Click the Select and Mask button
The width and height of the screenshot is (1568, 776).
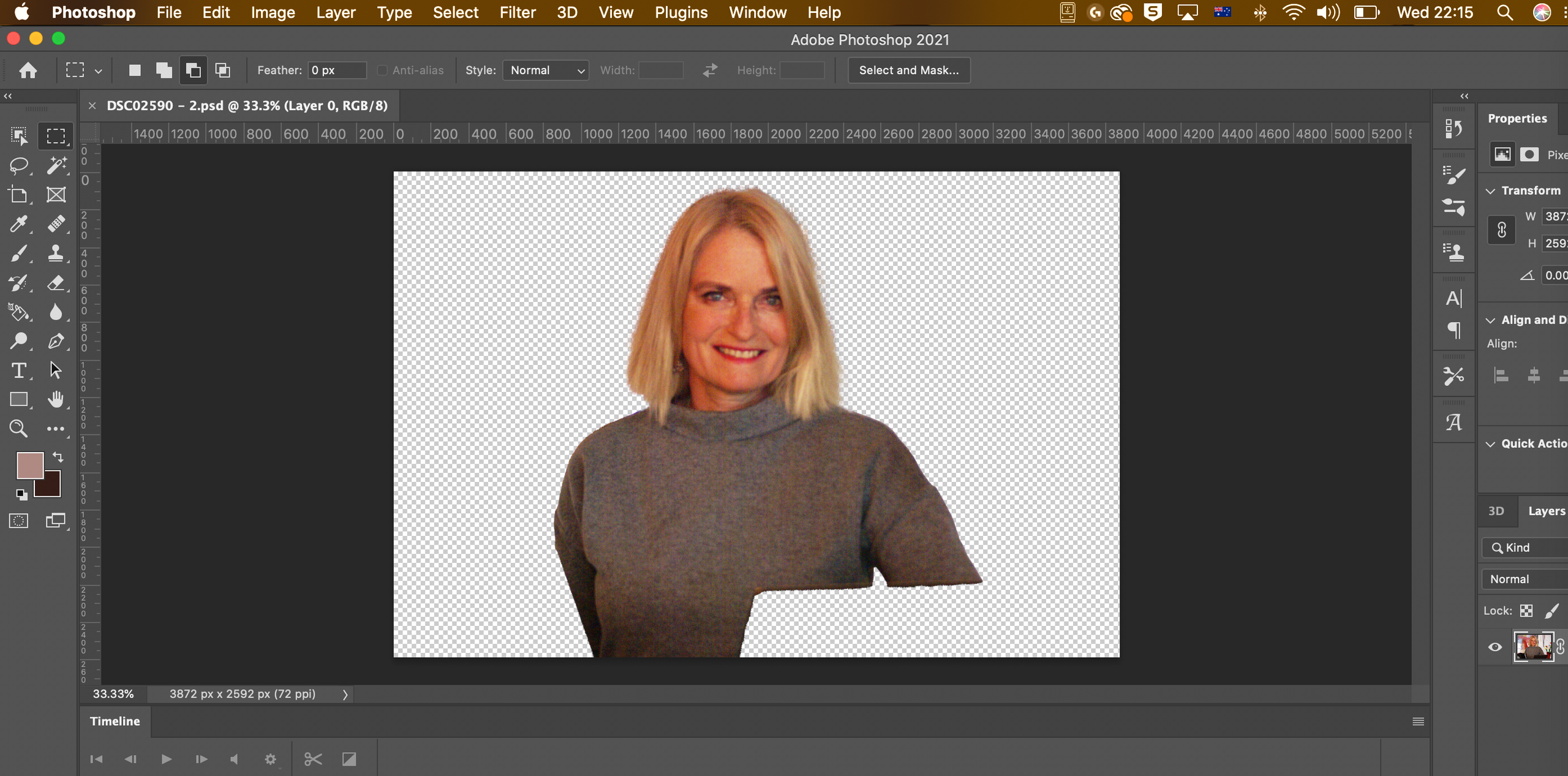pos(908,70)
